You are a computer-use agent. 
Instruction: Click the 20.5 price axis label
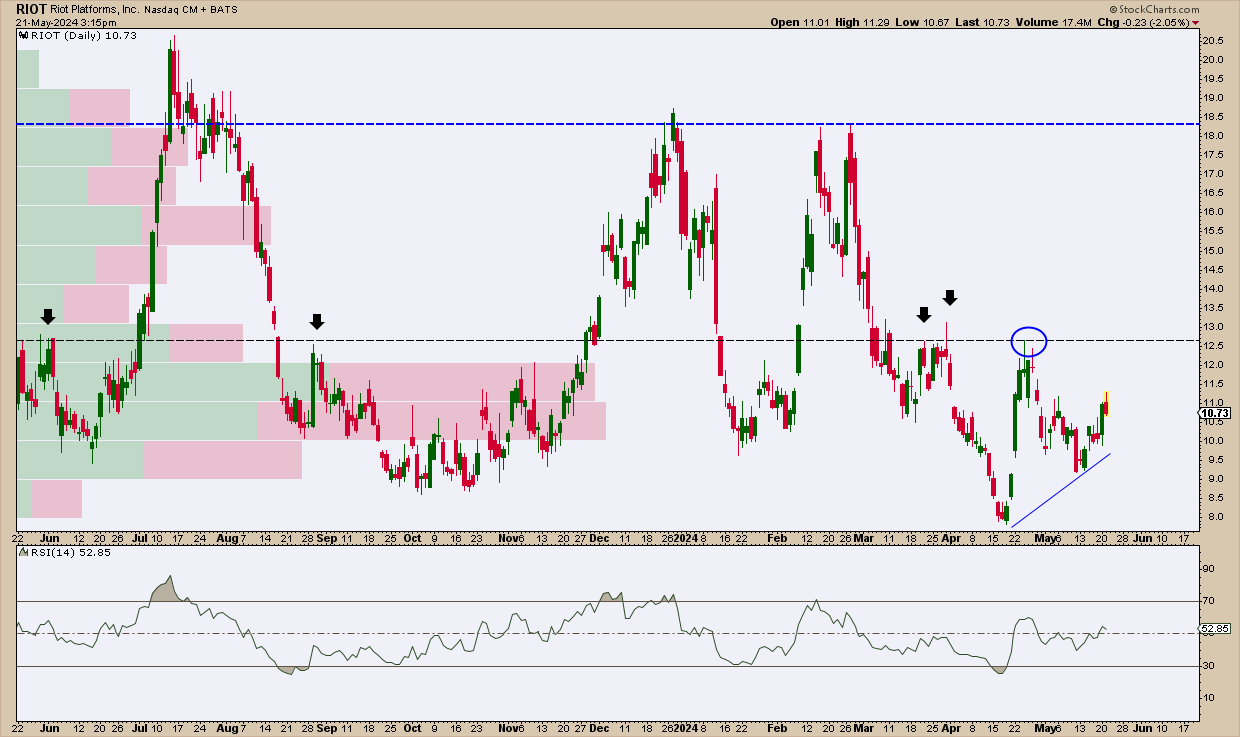[x=1213, y=41]
